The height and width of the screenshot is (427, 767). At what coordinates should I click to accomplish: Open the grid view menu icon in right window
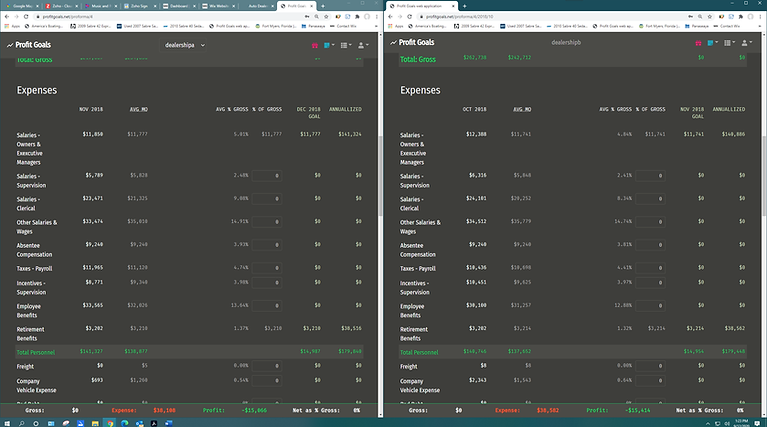(x=729, y=43)
